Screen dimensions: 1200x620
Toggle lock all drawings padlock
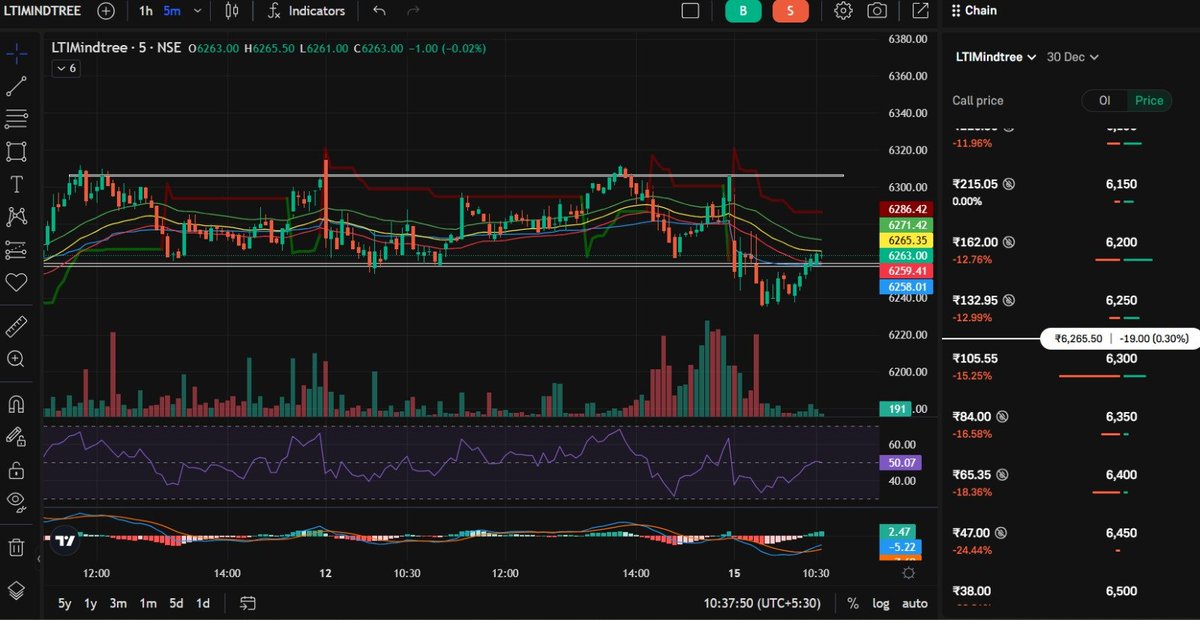[16, 469]
